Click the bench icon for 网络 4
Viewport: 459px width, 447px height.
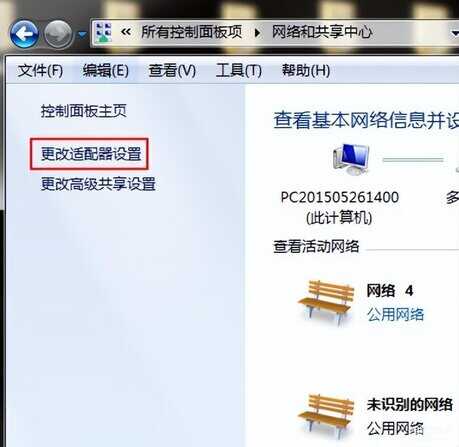coord(326,302)
